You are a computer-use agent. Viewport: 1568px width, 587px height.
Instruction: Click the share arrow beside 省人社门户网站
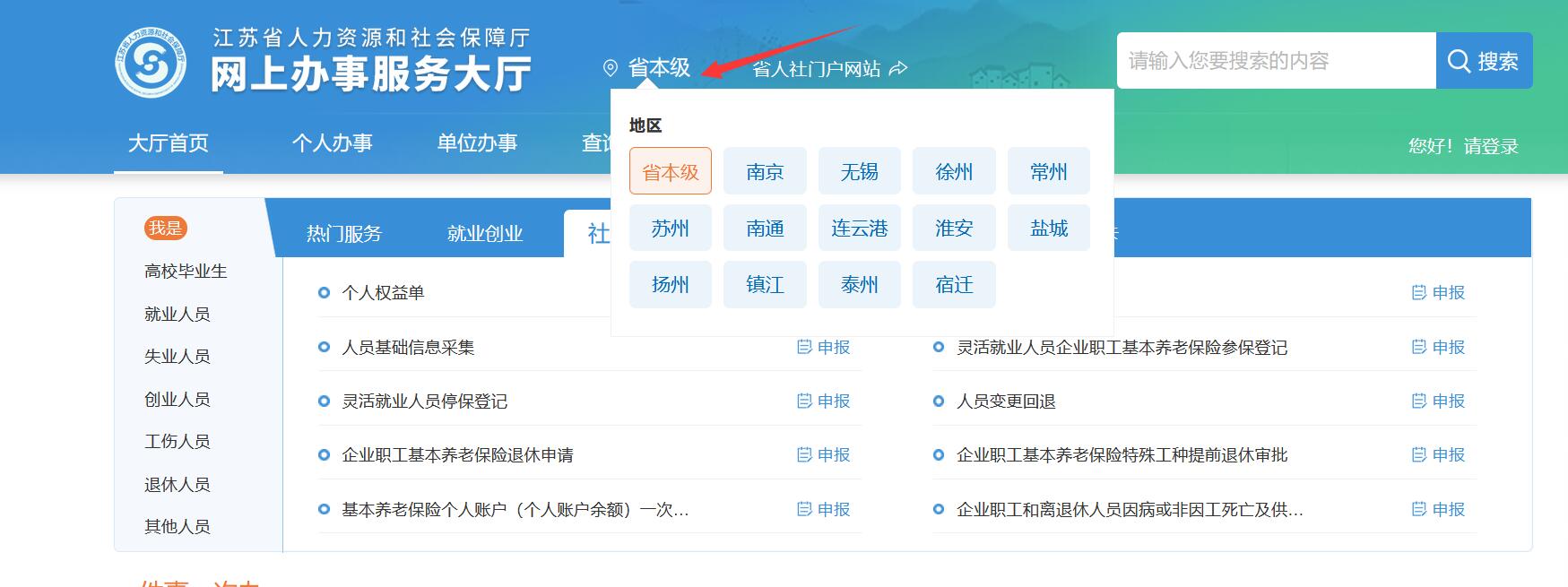(x=898, y=68)
